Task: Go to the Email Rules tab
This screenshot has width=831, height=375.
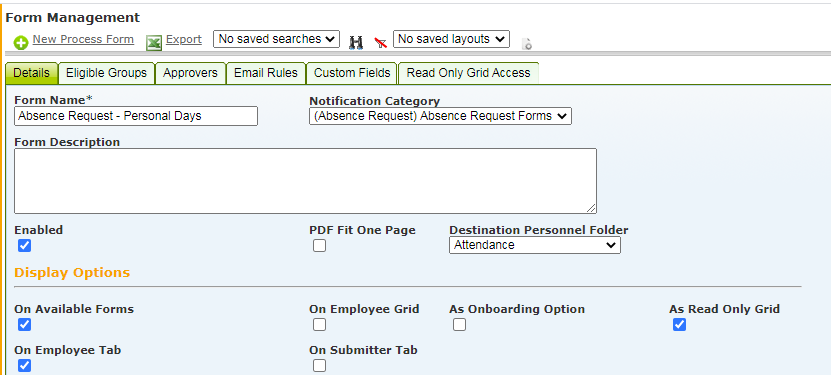Action: (266, 73)
